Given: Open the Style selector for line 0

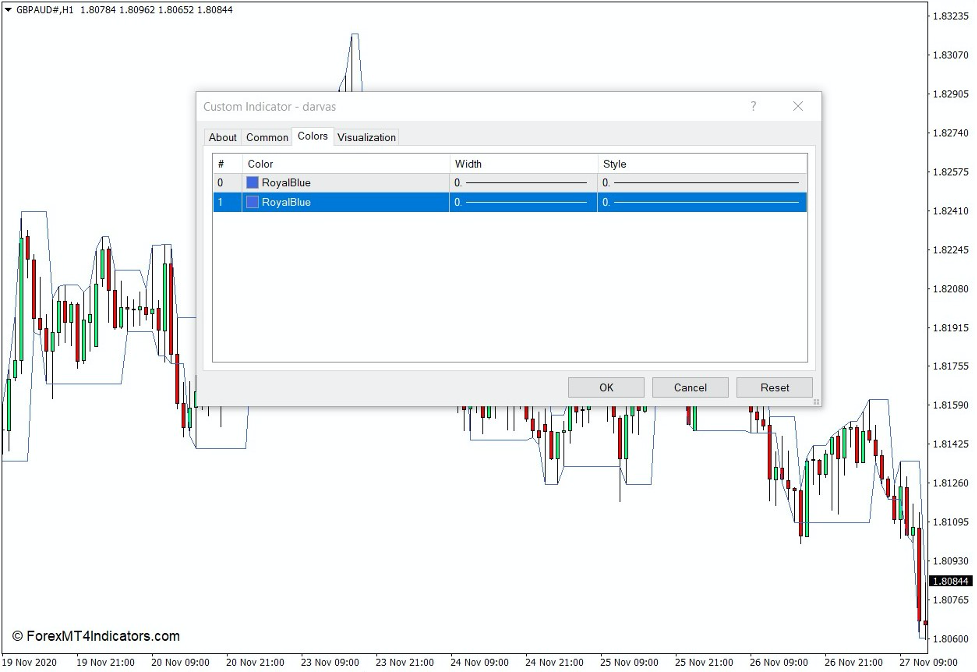Looking at the screenshot, I should (x=702, y=183).
